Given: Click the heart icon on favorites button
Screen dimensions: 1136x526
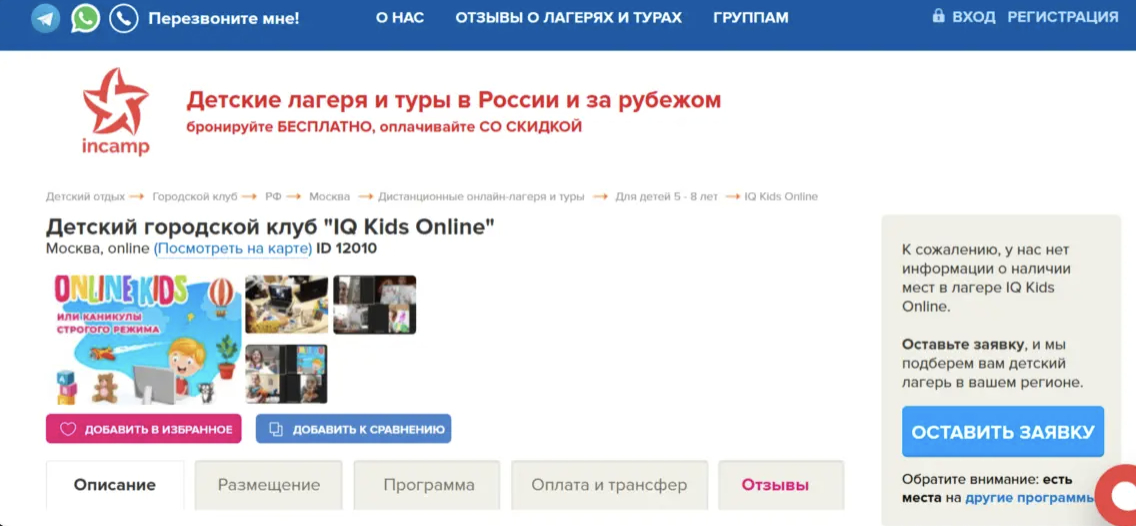Looking at the screenshot, I should point(67,429).
